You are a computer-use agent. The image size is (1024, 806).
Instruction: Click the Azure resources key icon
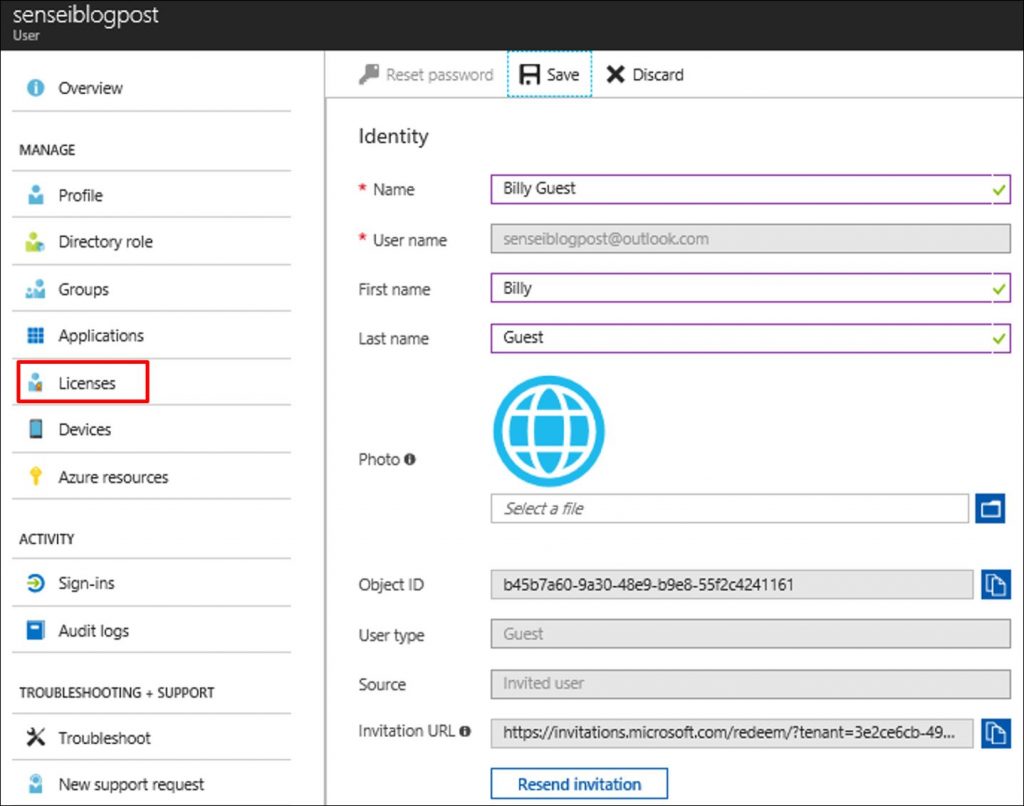pyautogui.click(x=35, y=476)
